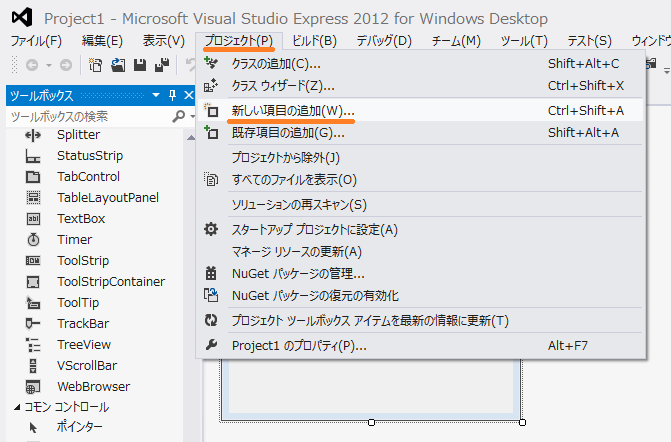The width and height of the screenshot is (671, 442).
Task: Select 新しい項目の追加(W)... menu entry
Action: pos(420,111)
